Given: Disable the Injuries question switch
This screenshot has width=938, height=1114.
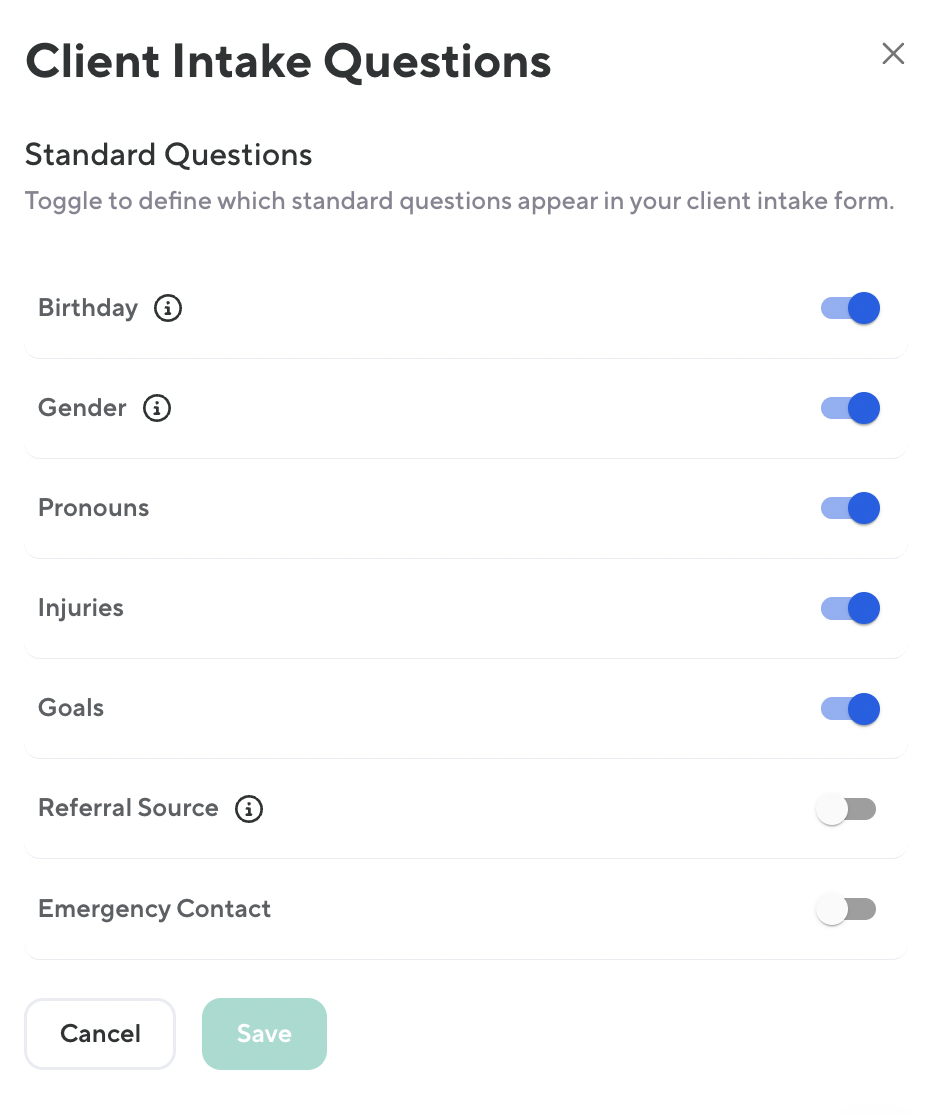Looking at the screenshot, I should pos(850,608).
